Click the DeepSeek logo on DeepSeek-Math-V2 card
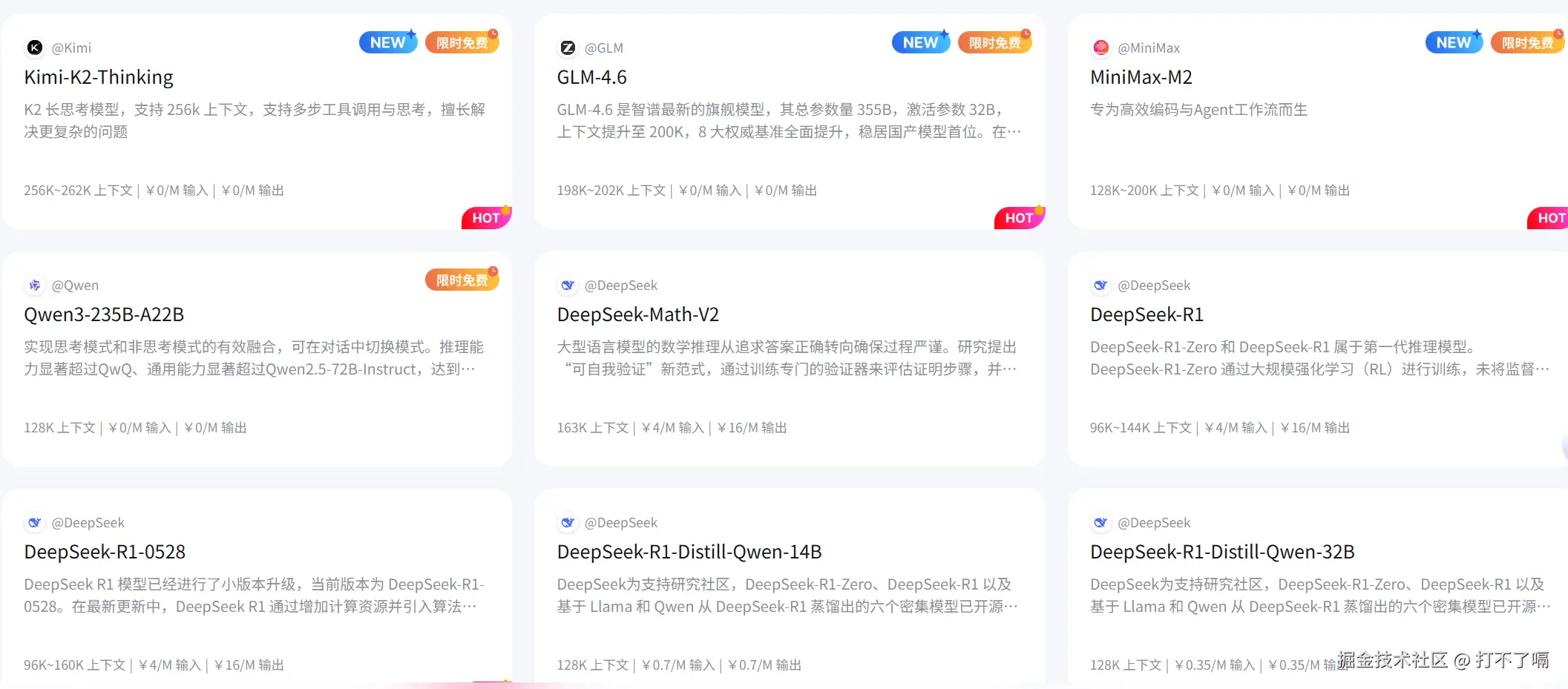The height and width of the screenshot is (689, 1568). [x=568, y=286]
